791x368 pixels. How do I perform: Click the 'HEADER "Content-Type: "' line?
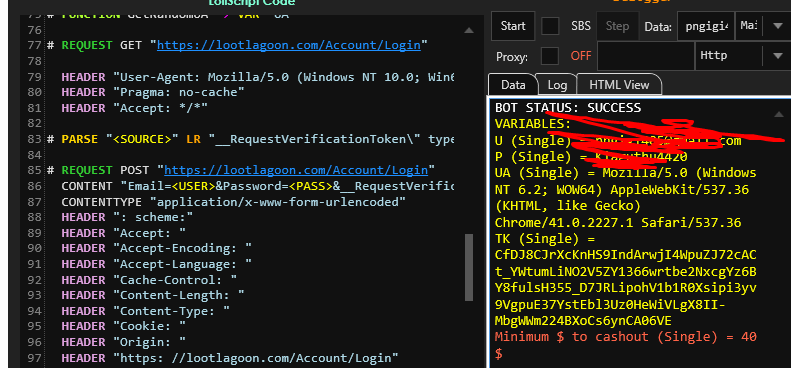pyautogui.click(x=145, y=311)
